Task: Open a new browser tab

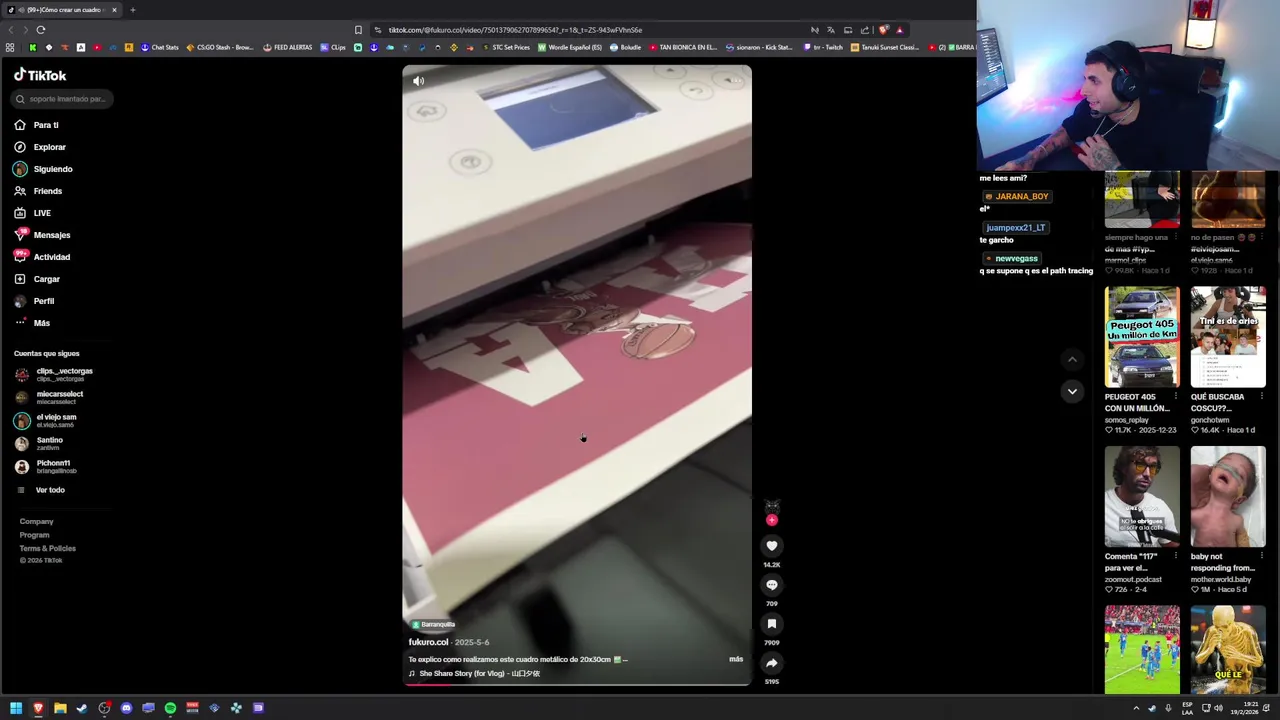Action: 132,10
